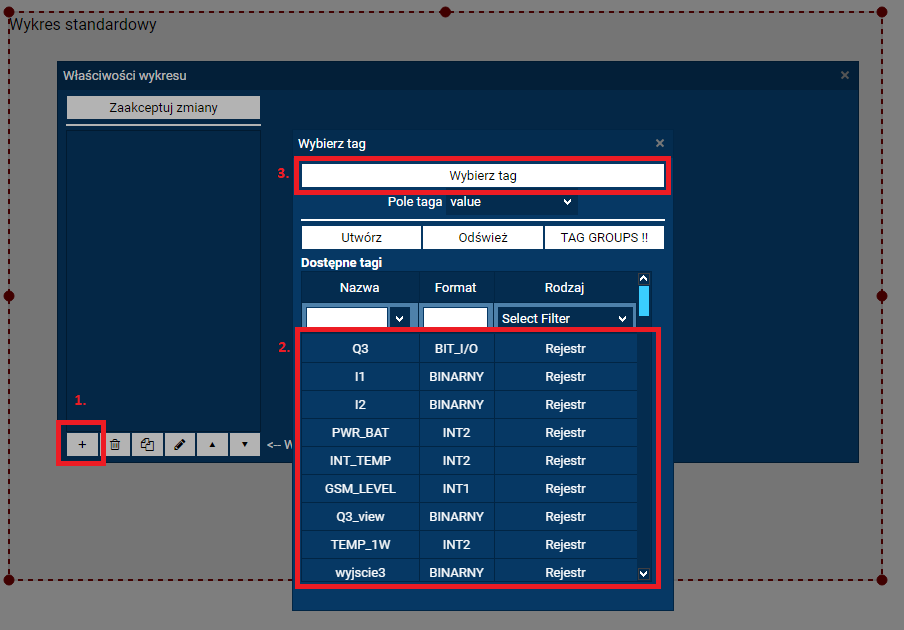Click the pencil edit icon

pos(179,445)
